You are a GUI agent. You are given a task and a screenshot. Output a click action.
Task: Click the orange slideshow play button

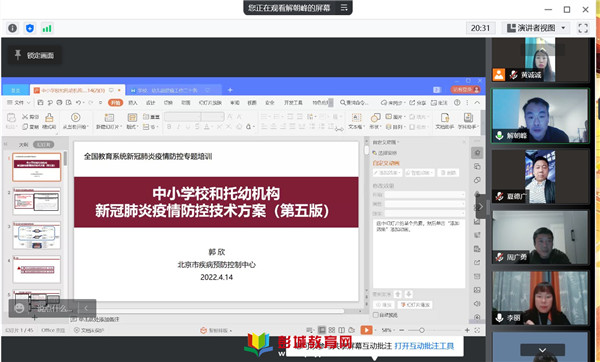(x=366, y=330)
